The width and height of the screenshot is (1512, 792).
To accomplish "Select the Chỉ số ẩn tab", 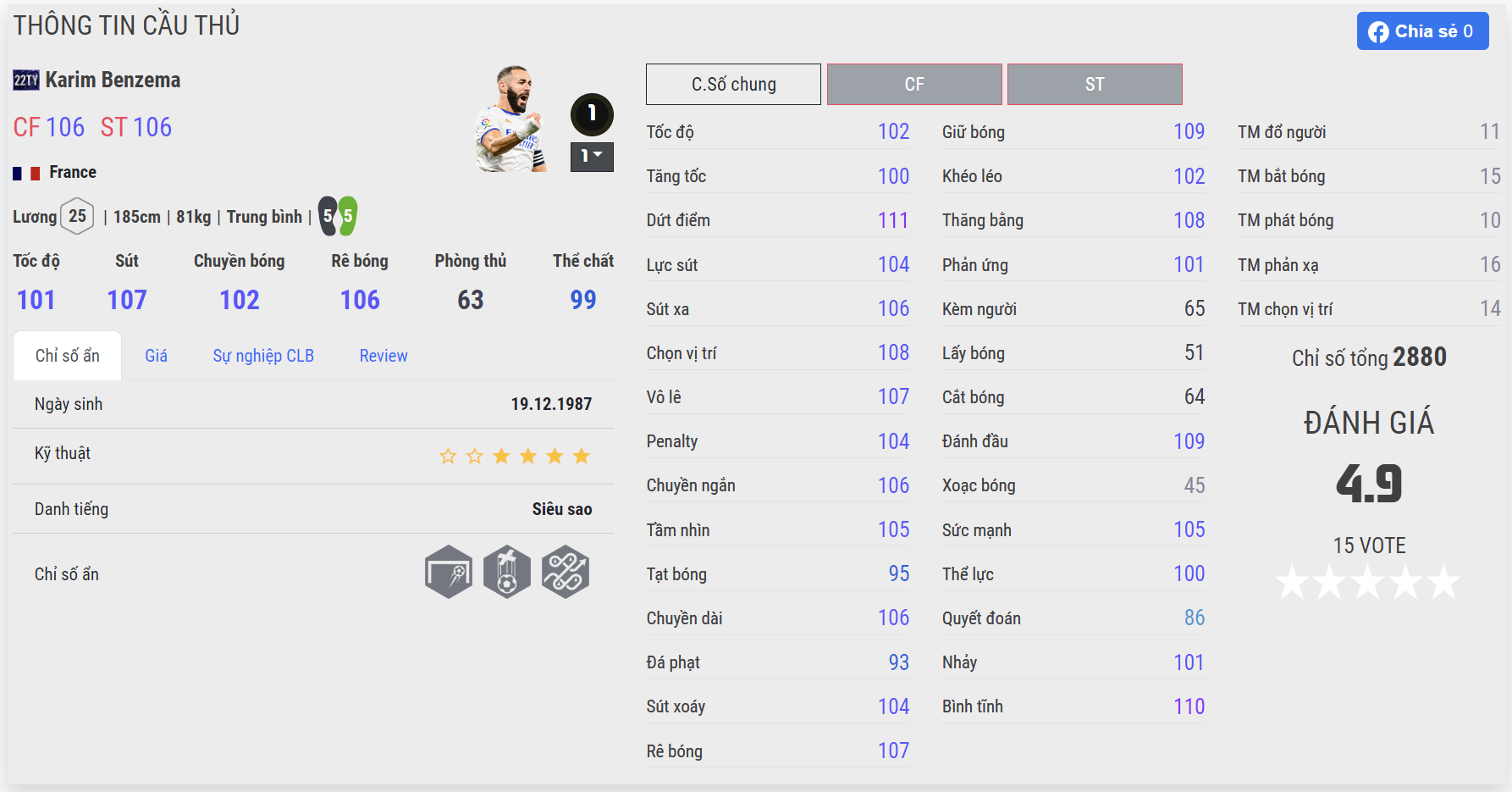I will pos(68,356).
